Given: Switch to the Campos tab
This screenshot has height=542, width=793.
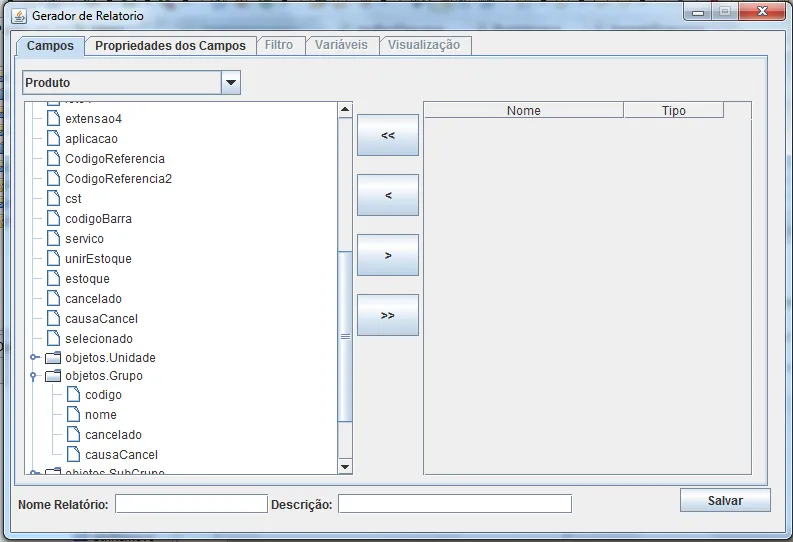Looking at the screenshot, I should click(50, 46).
